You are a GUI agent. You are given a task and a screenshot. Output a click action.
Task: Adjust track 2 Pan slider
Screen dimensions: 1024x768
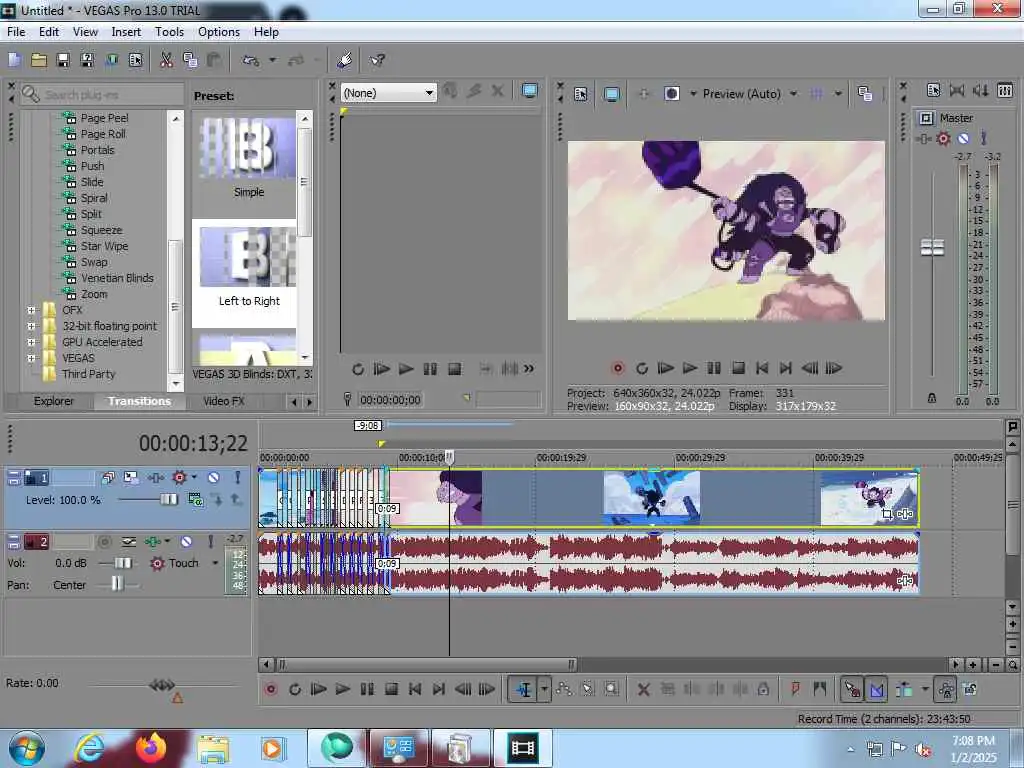[117, 584]
